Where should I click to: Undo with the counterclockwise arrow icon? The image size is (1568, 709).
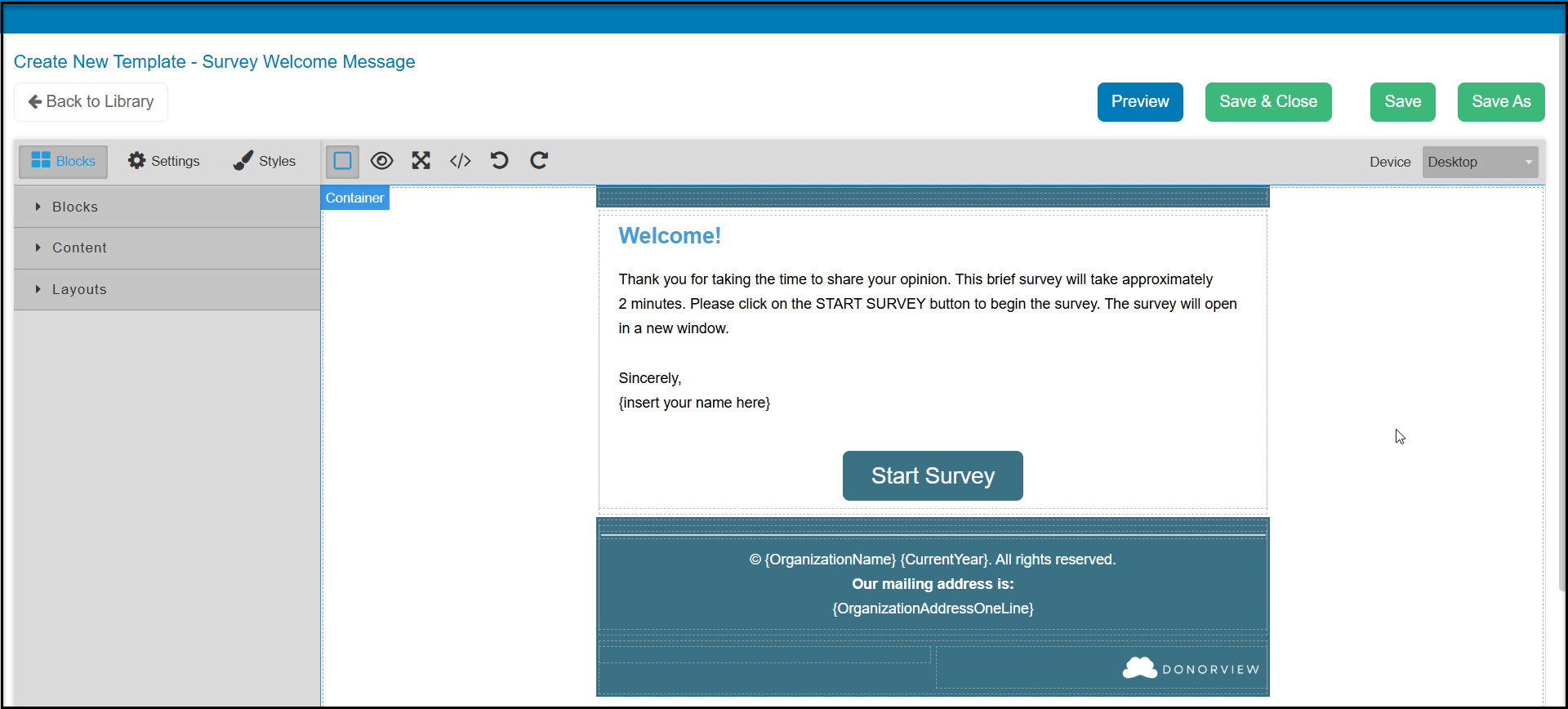(499, 161)
